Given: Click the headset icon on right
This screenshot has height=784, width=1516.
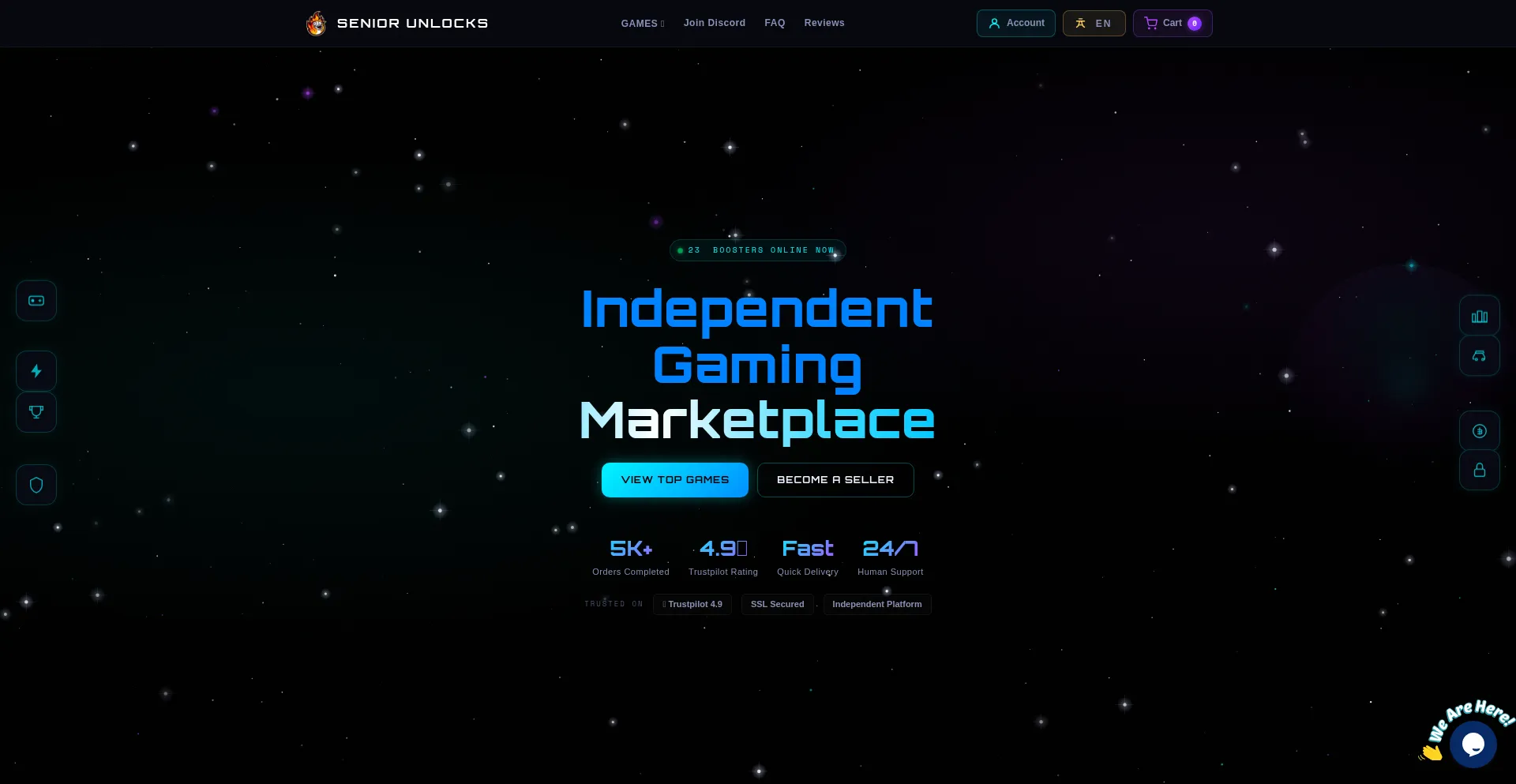Looking at the screenshot, I should tap(1480, 356).
